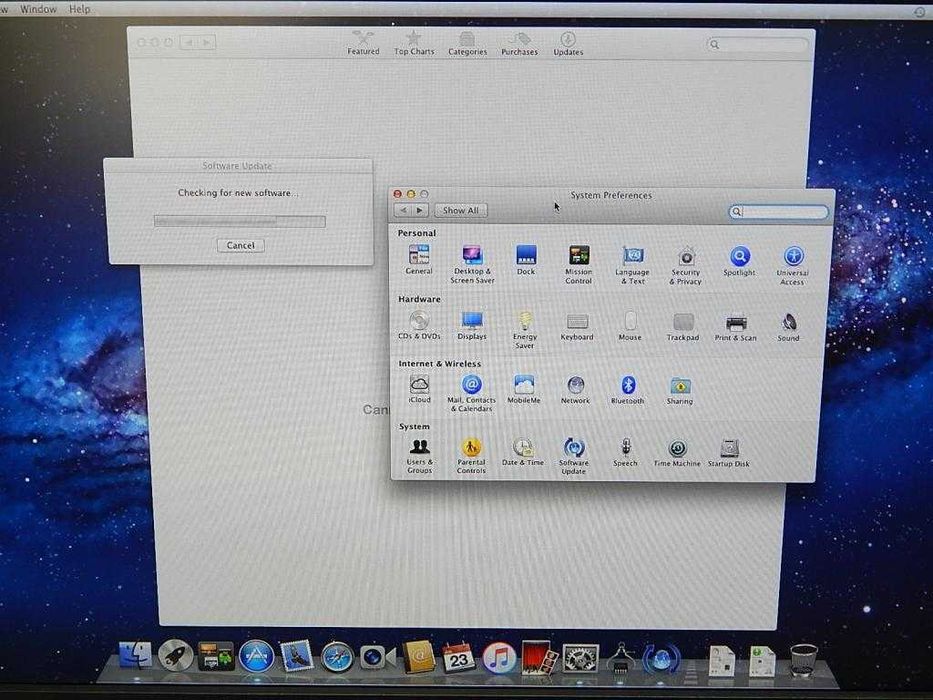Viewport: 933px width, 700px height.
Task: Switch to Top Charts in App Store
Action: coord(414,43)
